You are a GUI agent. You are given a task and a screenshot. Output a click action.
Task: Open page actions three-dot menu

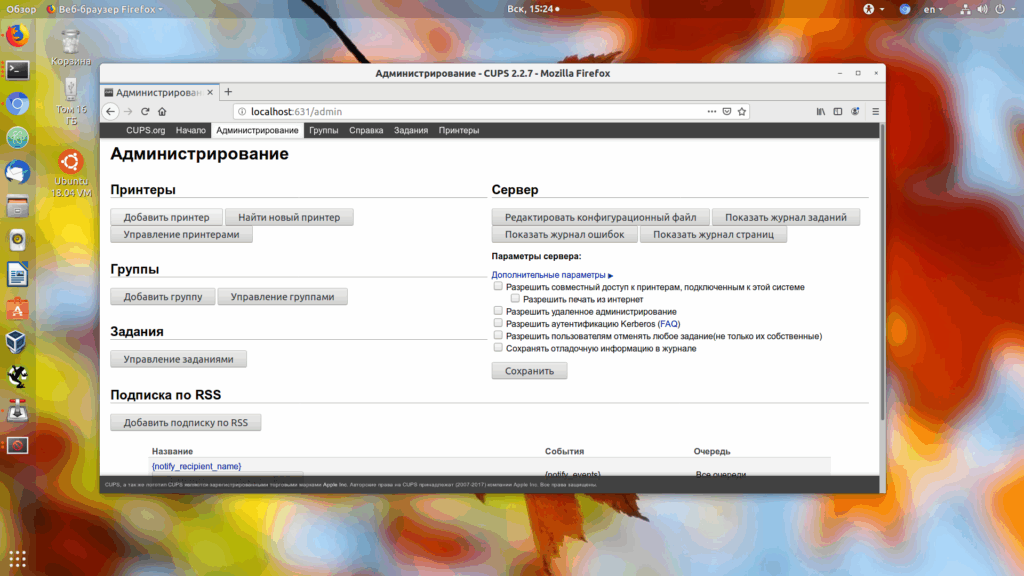(712, 112)
